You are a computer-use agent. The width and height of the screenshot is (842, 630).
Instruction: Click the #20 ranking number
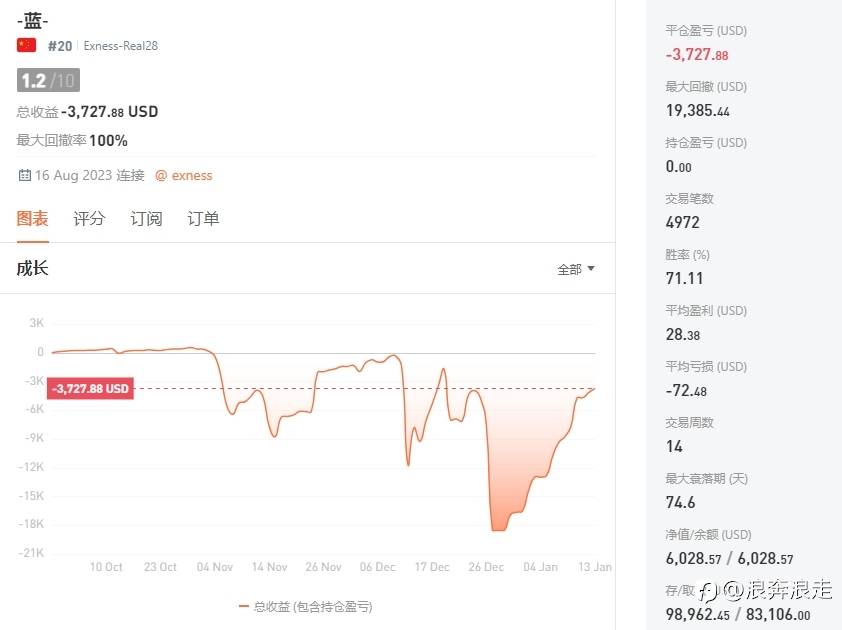(x=60, y=45)
